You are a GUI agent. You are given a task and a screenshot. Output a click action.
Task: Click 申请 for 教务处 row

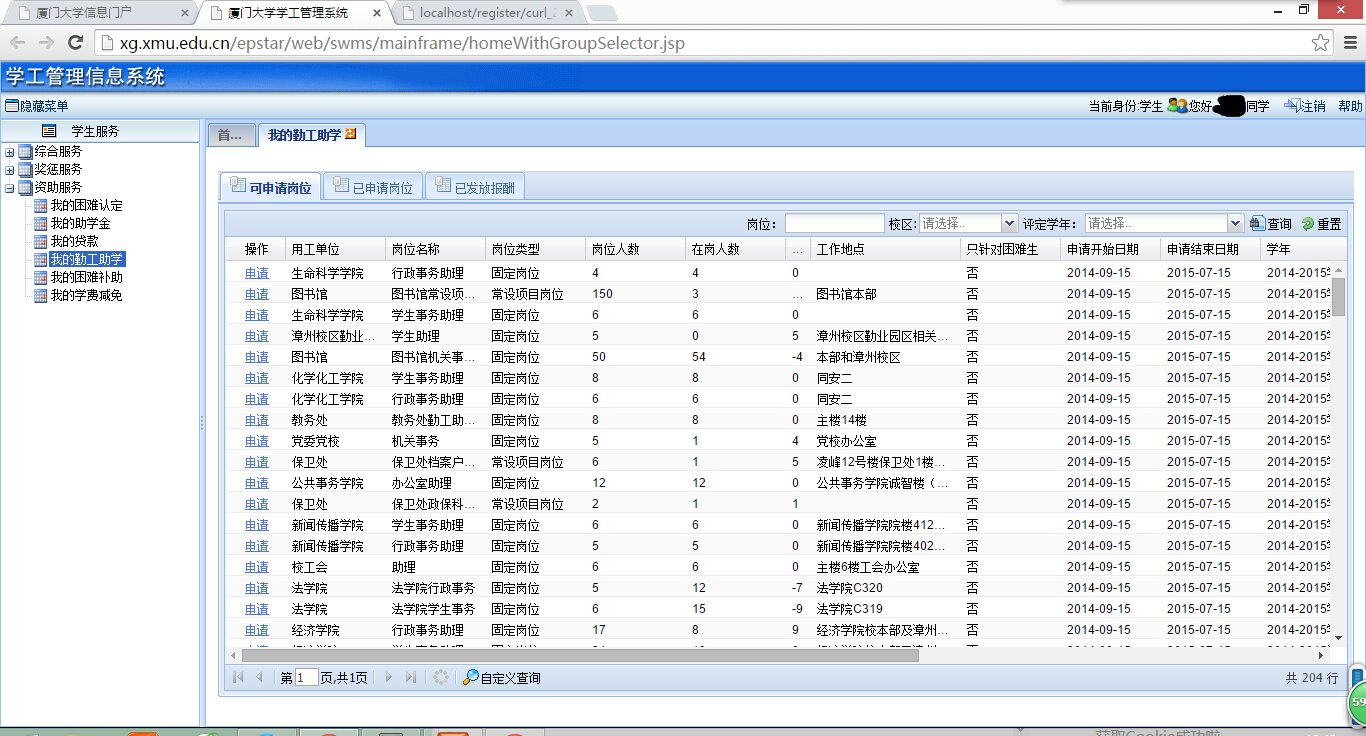tap(257, 420)
